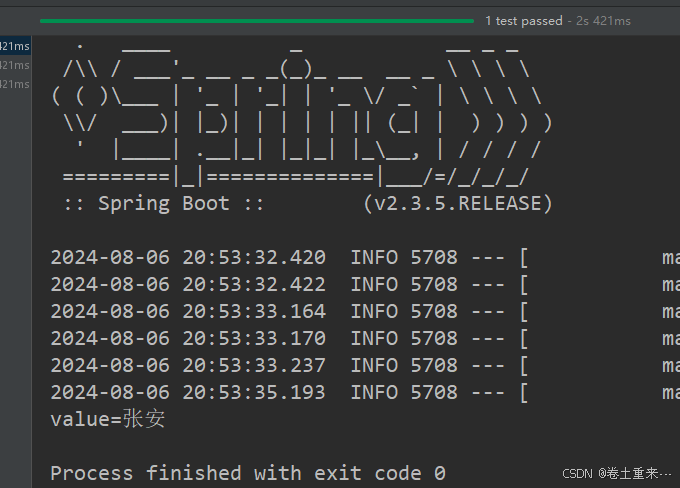Click the log line timestamped 20:53:32.420
The image size is (680, 488).
click(365, 258)
